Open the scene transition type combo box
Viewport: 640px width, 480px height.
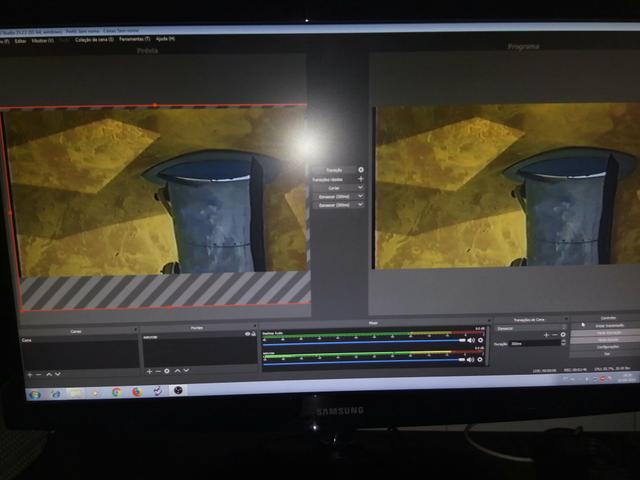531,328
